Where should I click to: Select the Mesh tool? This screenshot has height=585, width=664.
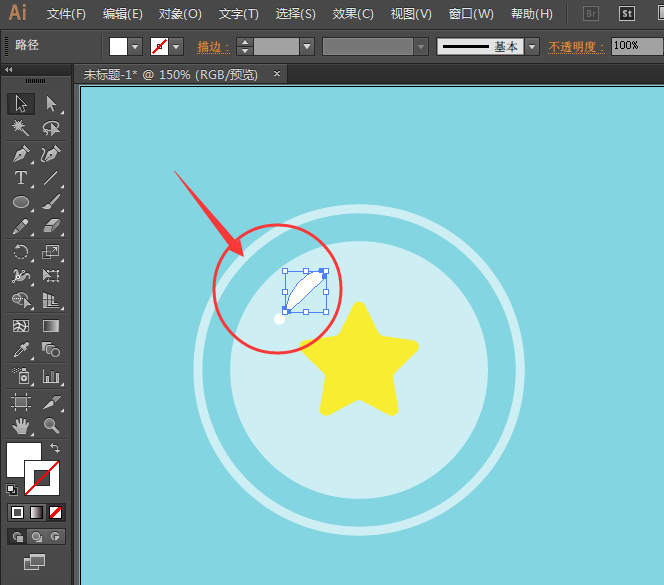[x=21, y=326]
